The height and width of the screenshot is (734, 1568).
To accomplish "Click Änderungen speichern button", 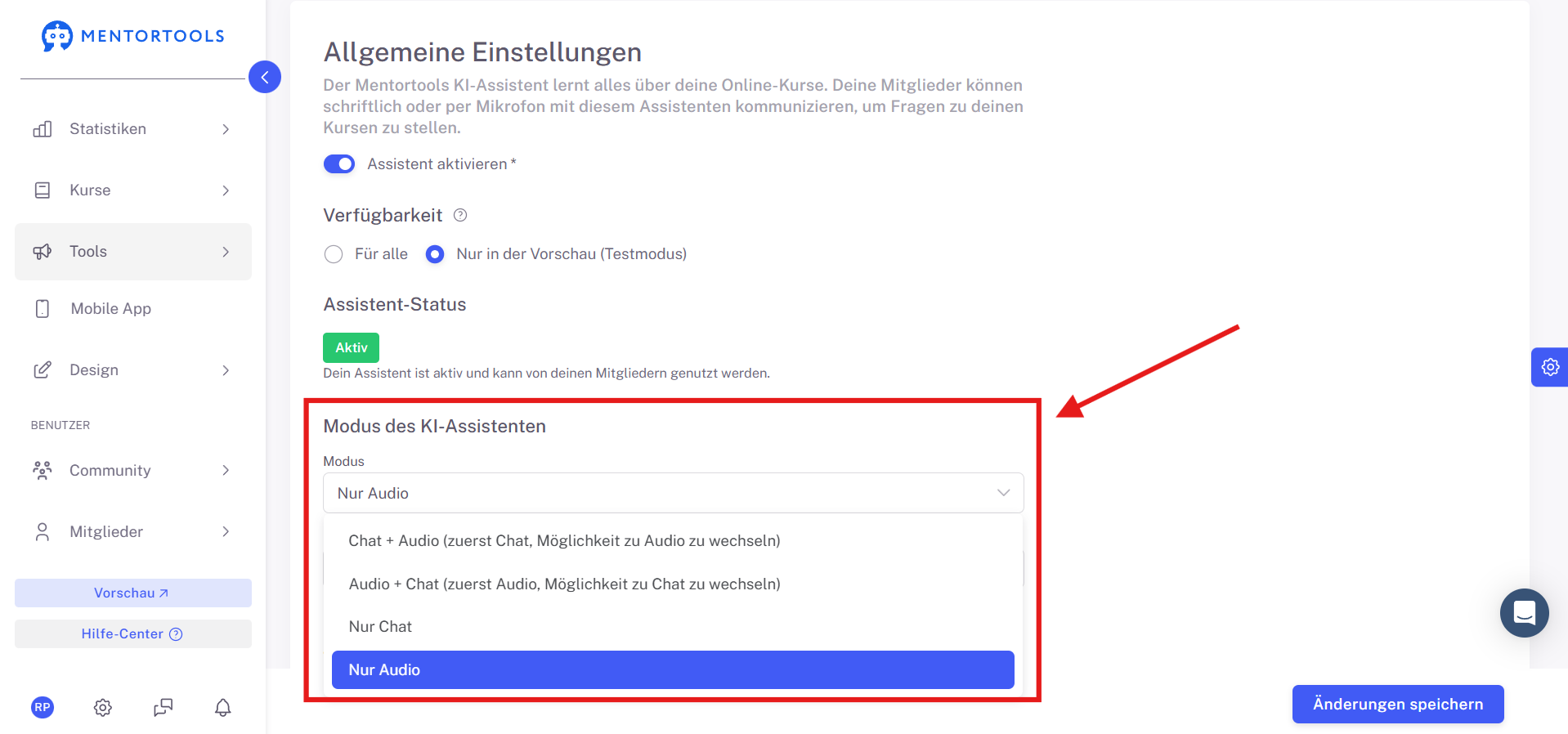I will coord(1398,704).
